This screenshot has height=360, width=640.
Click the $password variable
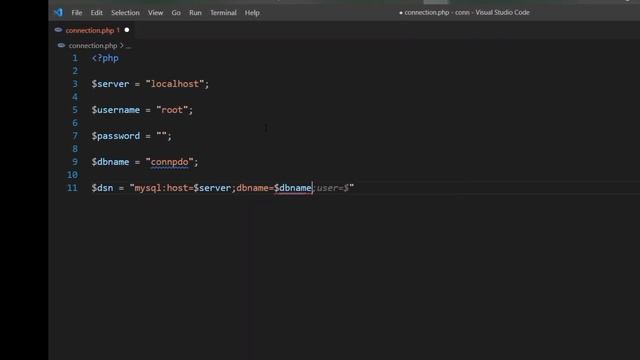[x=116, y=136]
